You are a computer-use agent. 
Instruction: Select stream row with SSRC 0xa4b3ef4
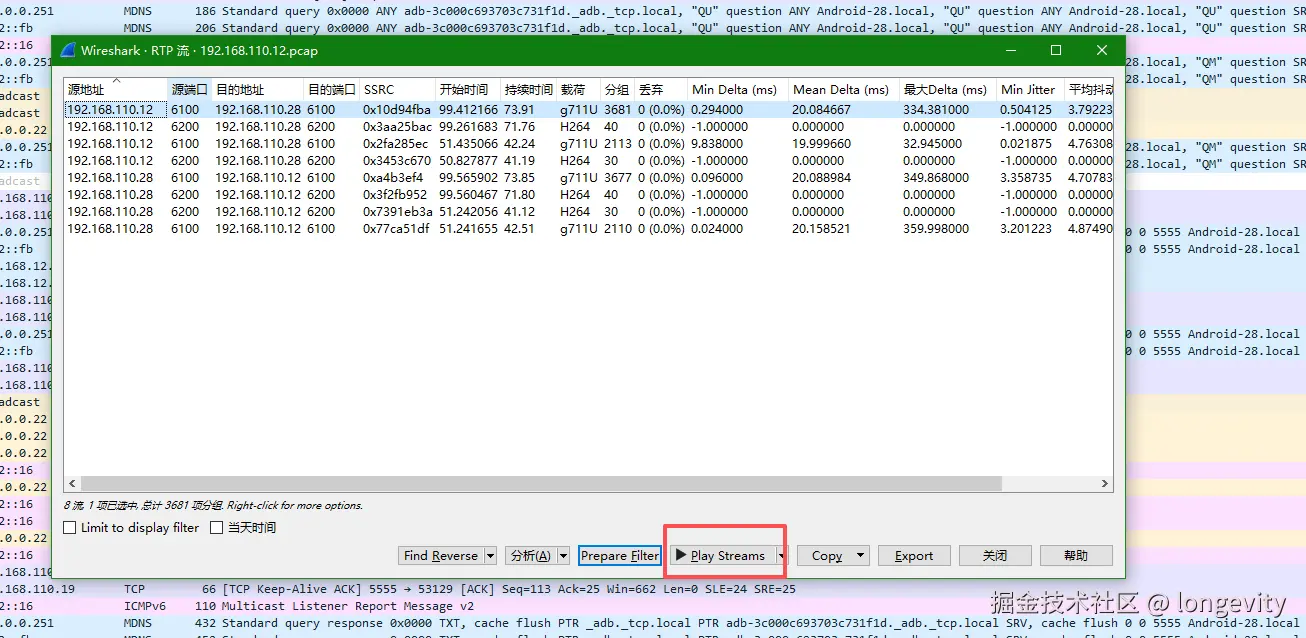588,178
